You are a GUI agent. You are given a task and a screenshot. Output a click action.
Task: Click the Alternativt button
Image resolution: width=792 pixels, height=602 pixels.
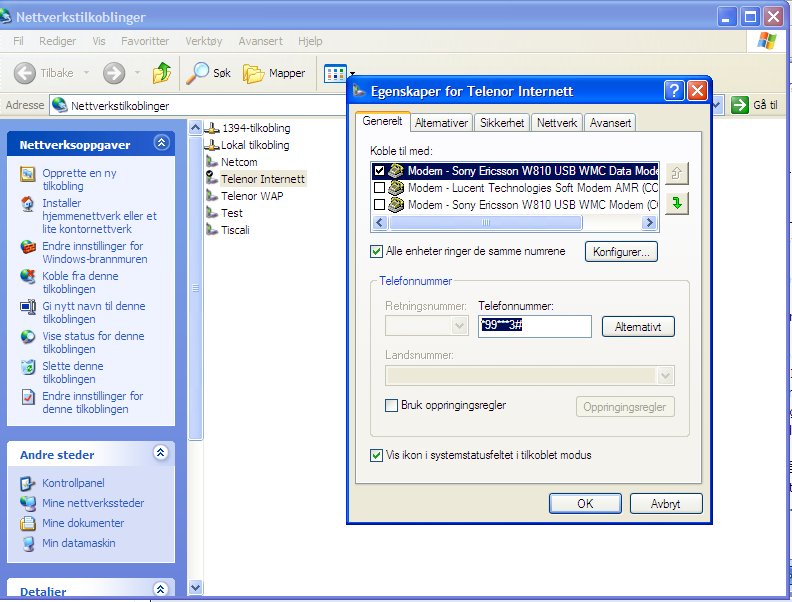638,327
